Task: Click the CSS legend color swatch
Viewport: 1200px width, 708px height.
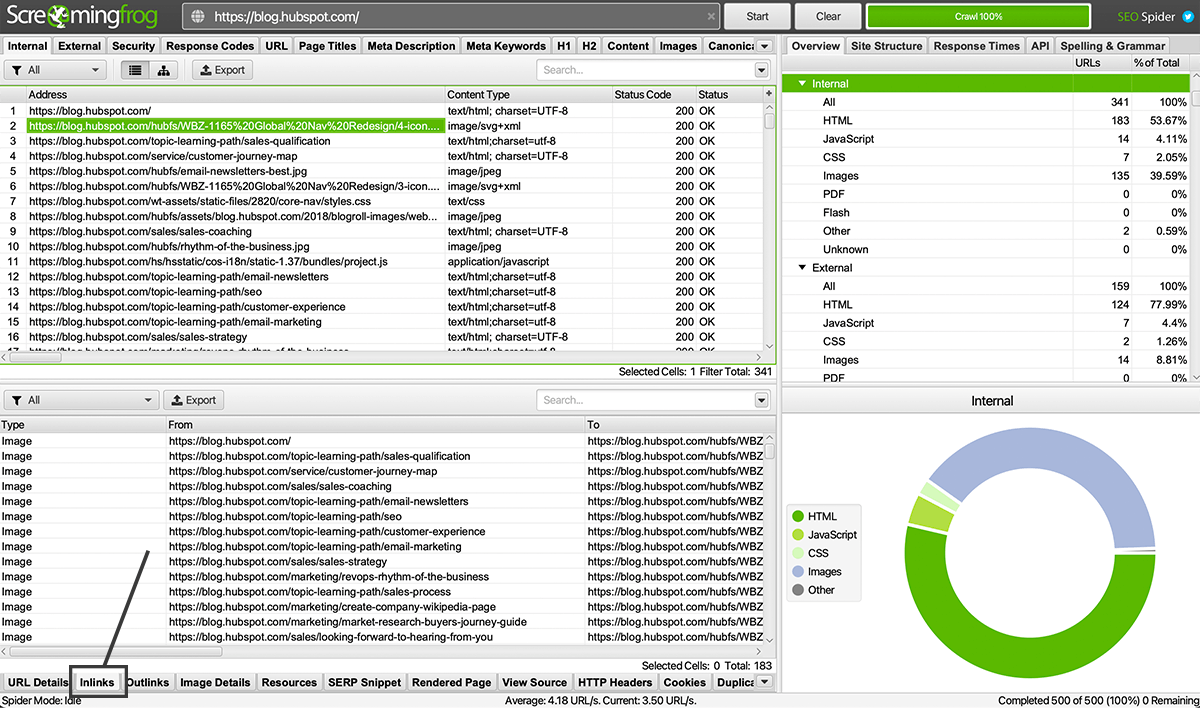Action: pos(798,553)
